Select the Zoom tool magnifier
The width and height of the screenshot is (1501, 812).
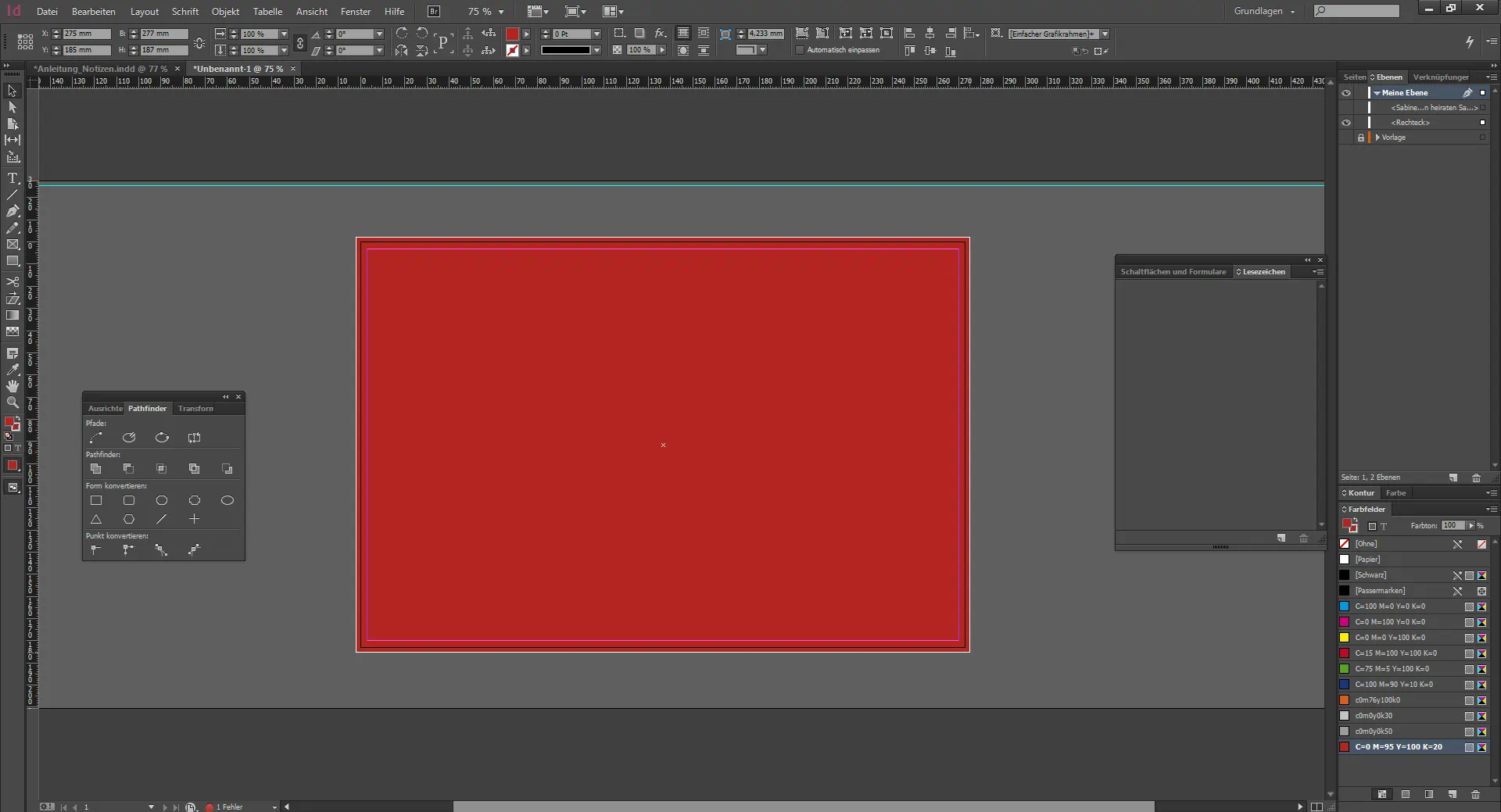coord(13,402)
